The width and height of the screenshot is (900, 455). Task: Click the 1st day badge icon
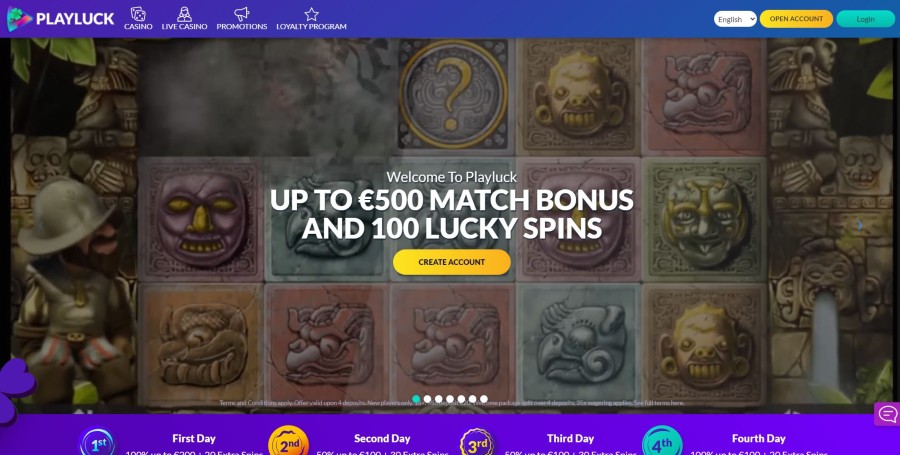click(x=97, y=442)
